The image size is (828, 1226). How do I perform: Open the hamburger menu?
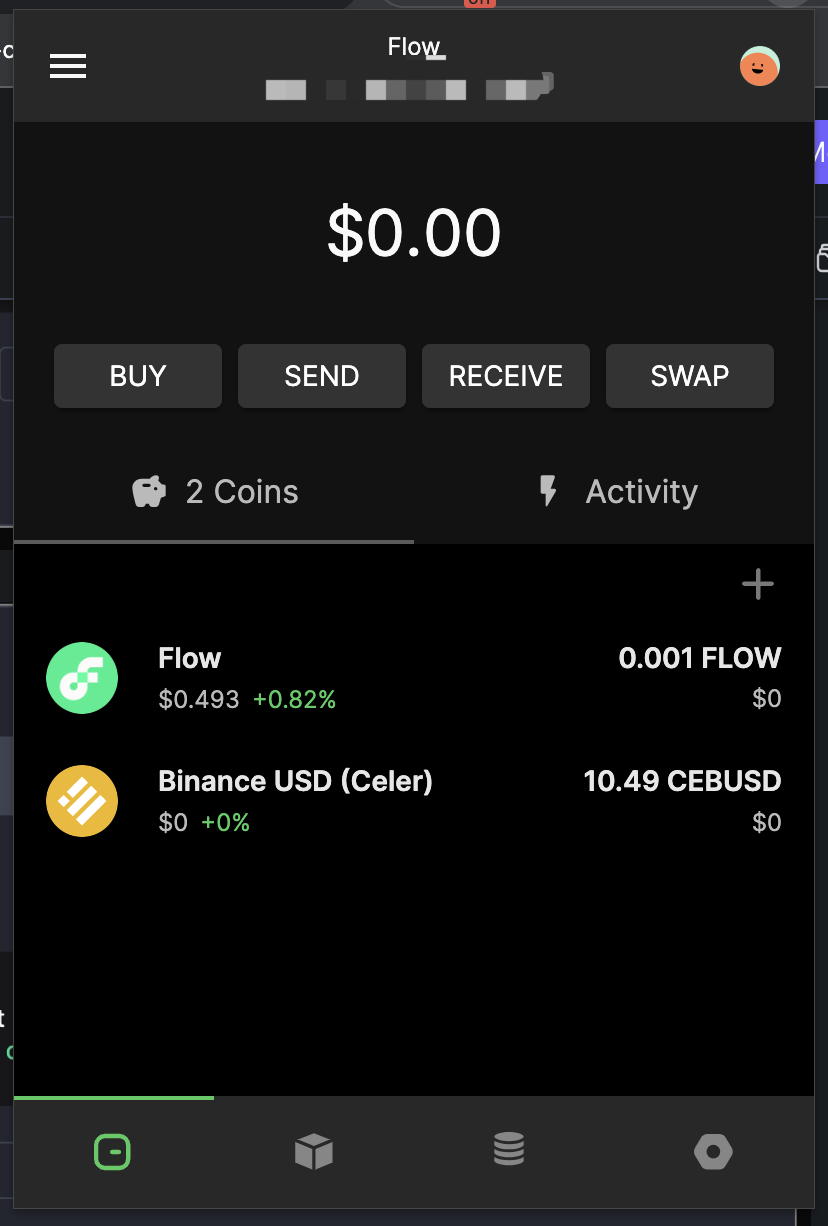coord(68,66)
